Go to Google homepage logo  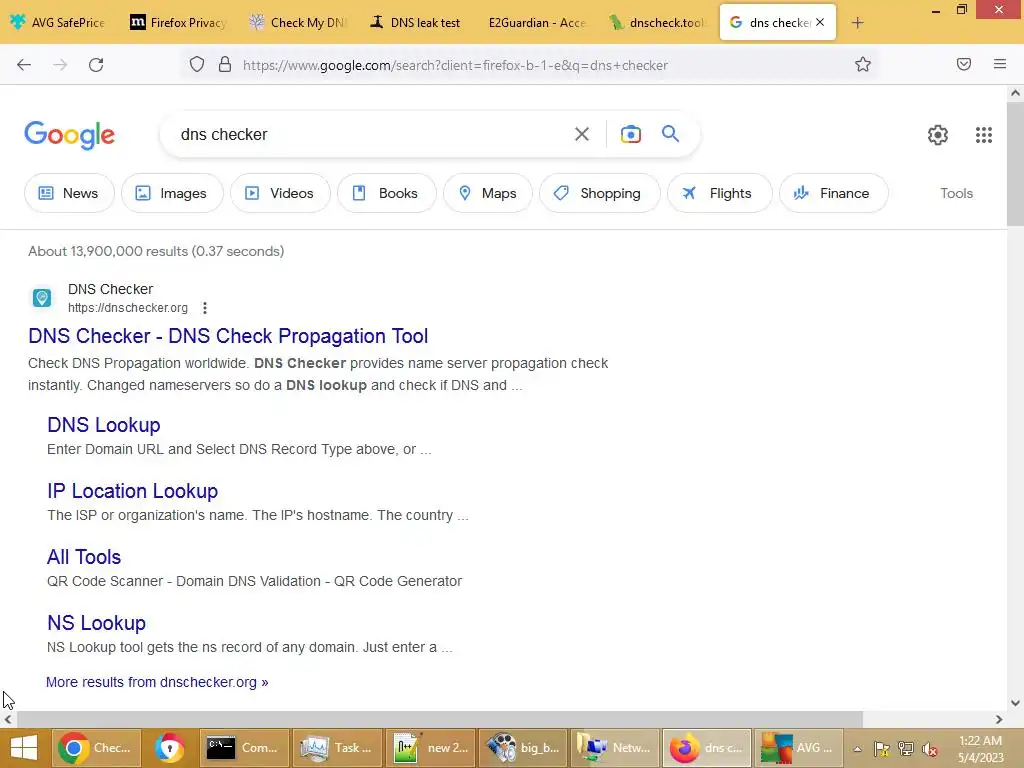70,135
